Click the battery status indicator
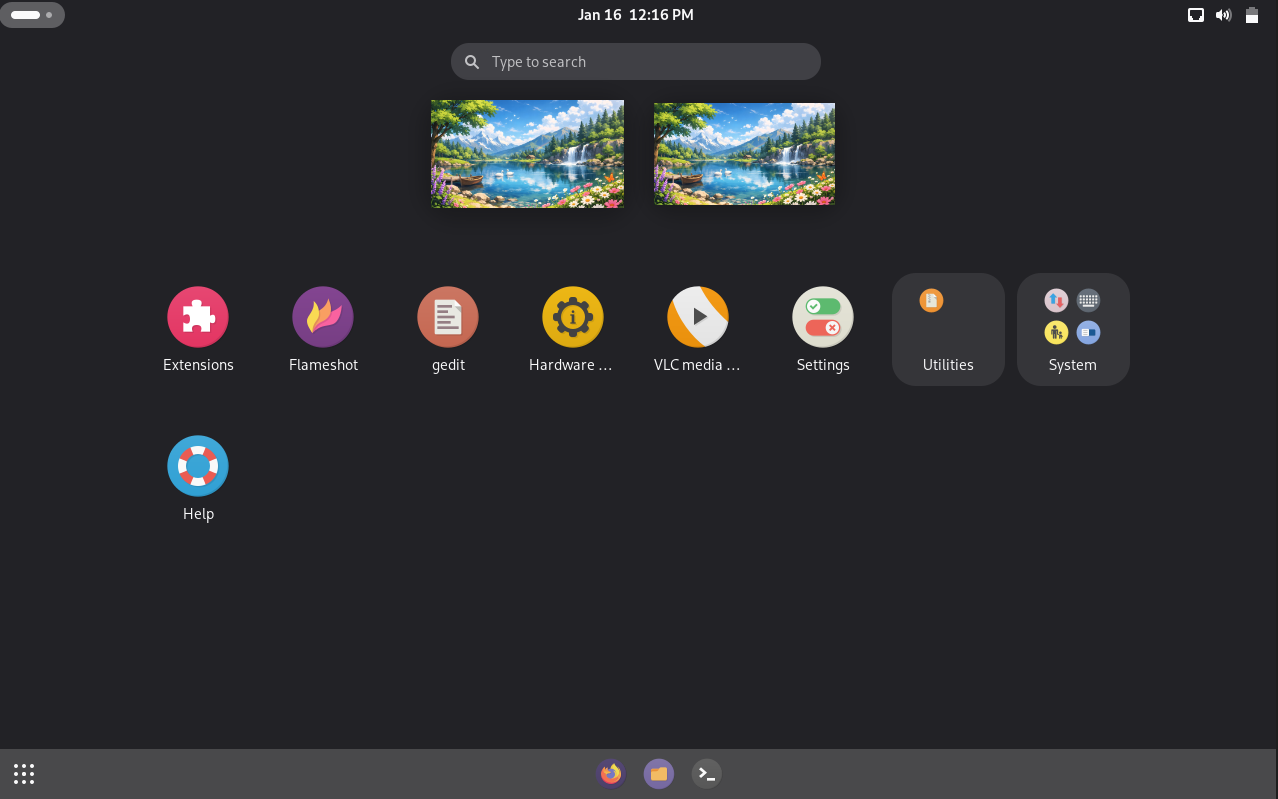This screenshot has height=799, width=1278. click(1251, 14)
